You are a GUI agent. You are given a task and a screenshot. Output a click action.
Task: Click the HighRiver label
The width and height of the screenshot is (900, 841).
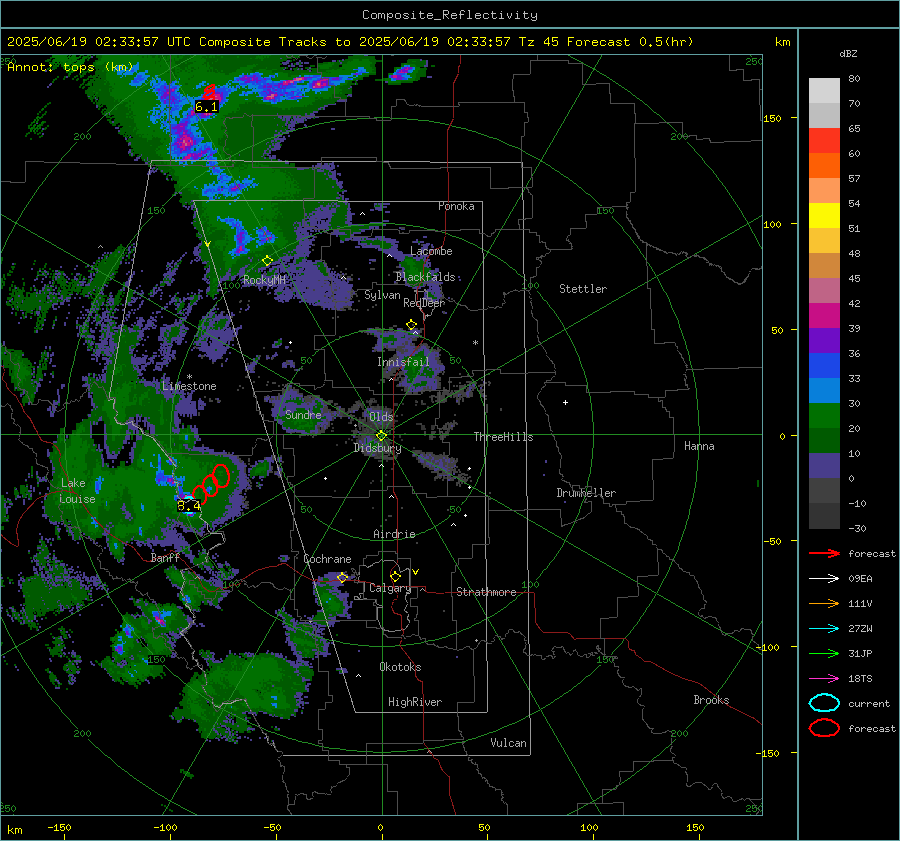(x=415, y=702)
